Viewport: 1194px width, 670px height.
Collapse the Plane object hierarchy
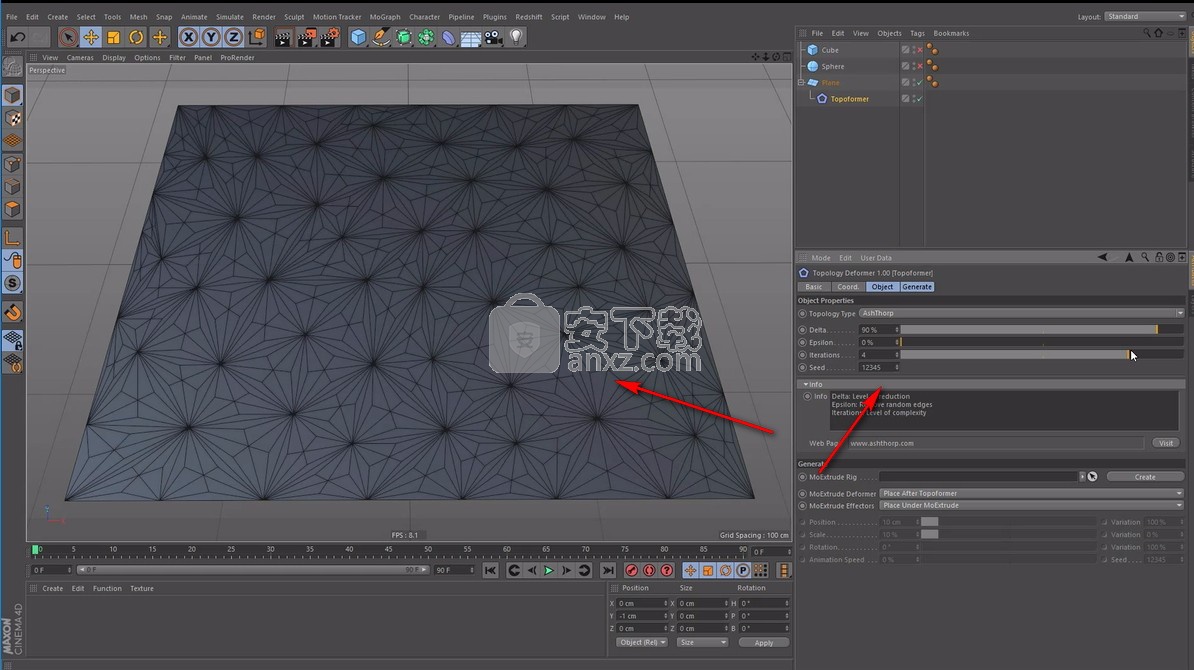(801, 82)
